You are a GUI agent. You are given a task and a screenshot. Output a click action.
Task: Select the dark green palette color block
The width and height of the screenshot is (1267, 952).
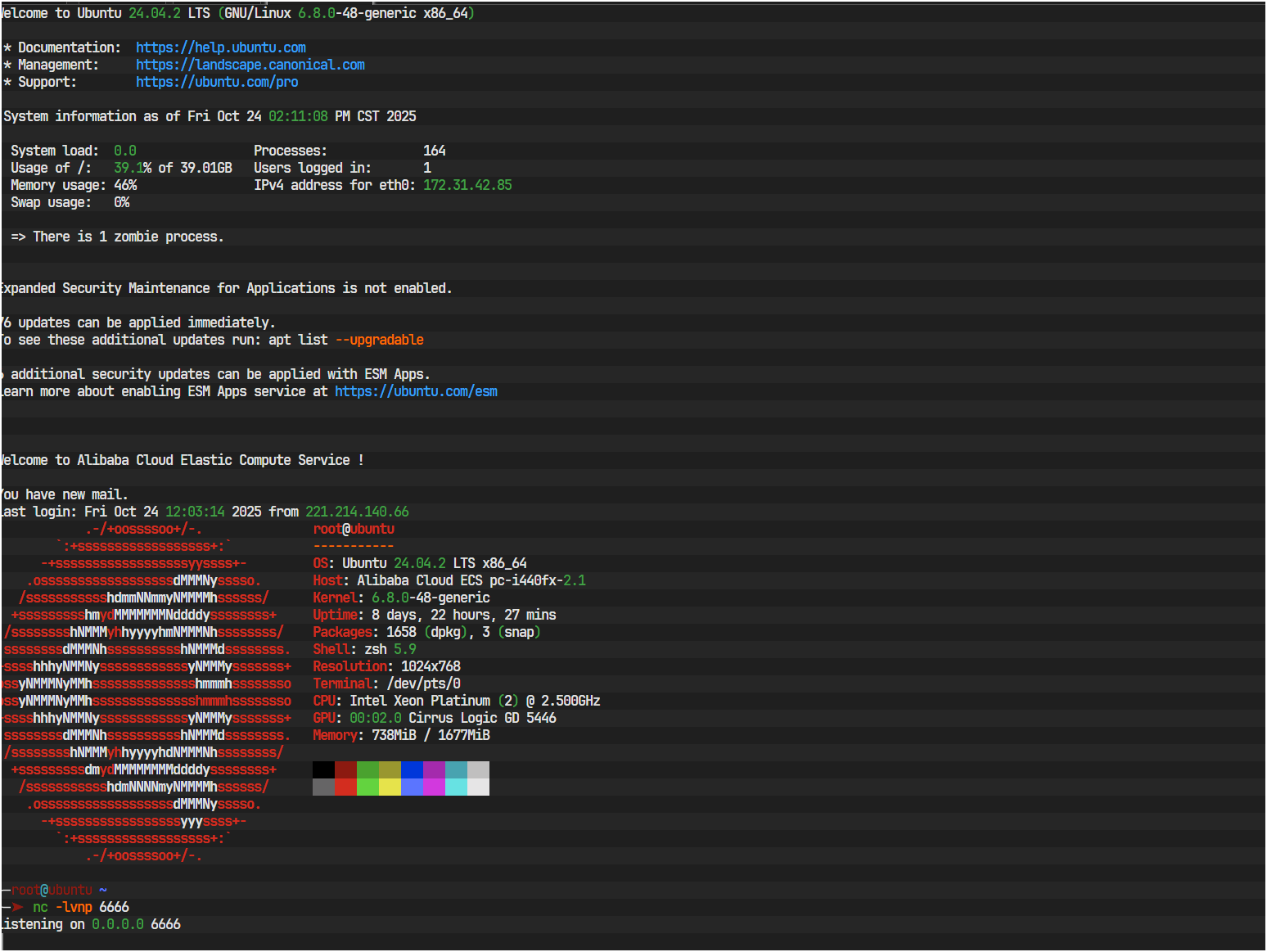pyautogui.click(x=367, y=769)
